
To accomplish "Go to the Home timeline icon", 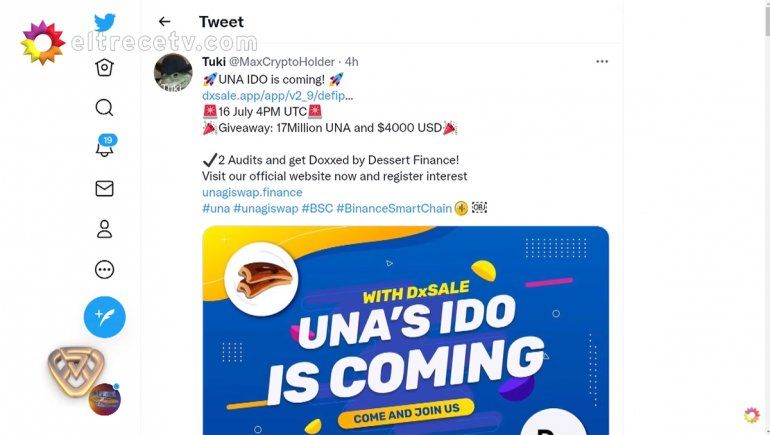I will (104, 67).
